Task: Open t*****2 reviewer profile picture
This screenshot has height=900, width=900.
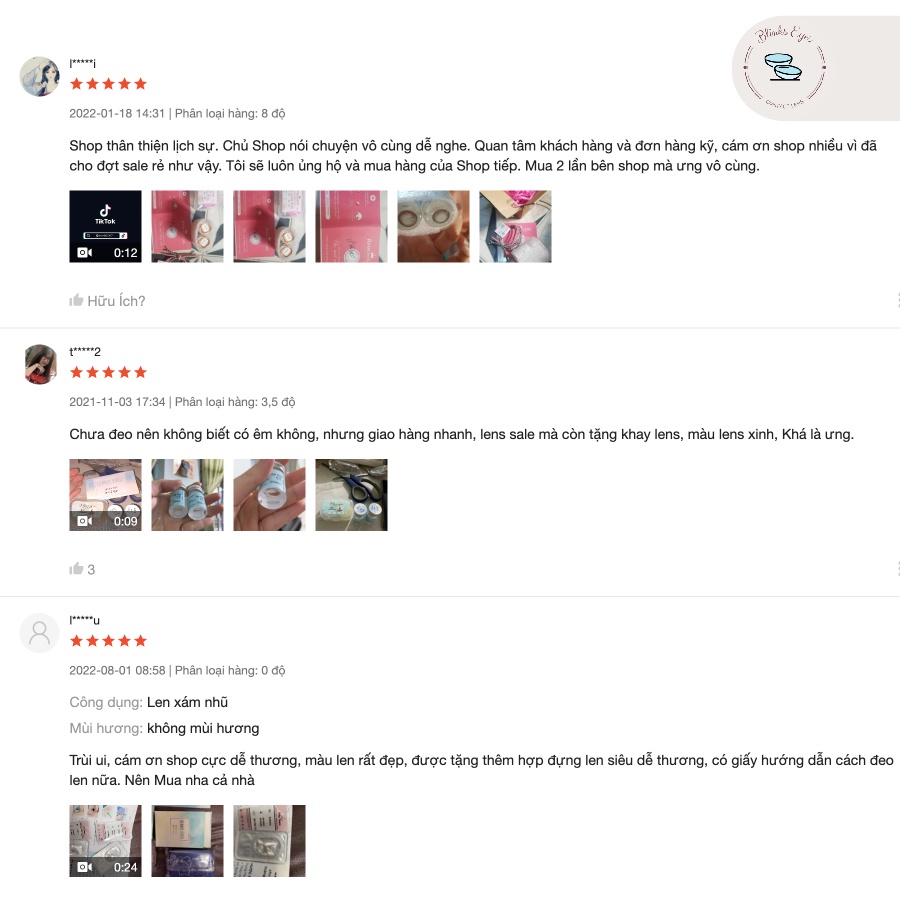Action: [x=40, y=364]
